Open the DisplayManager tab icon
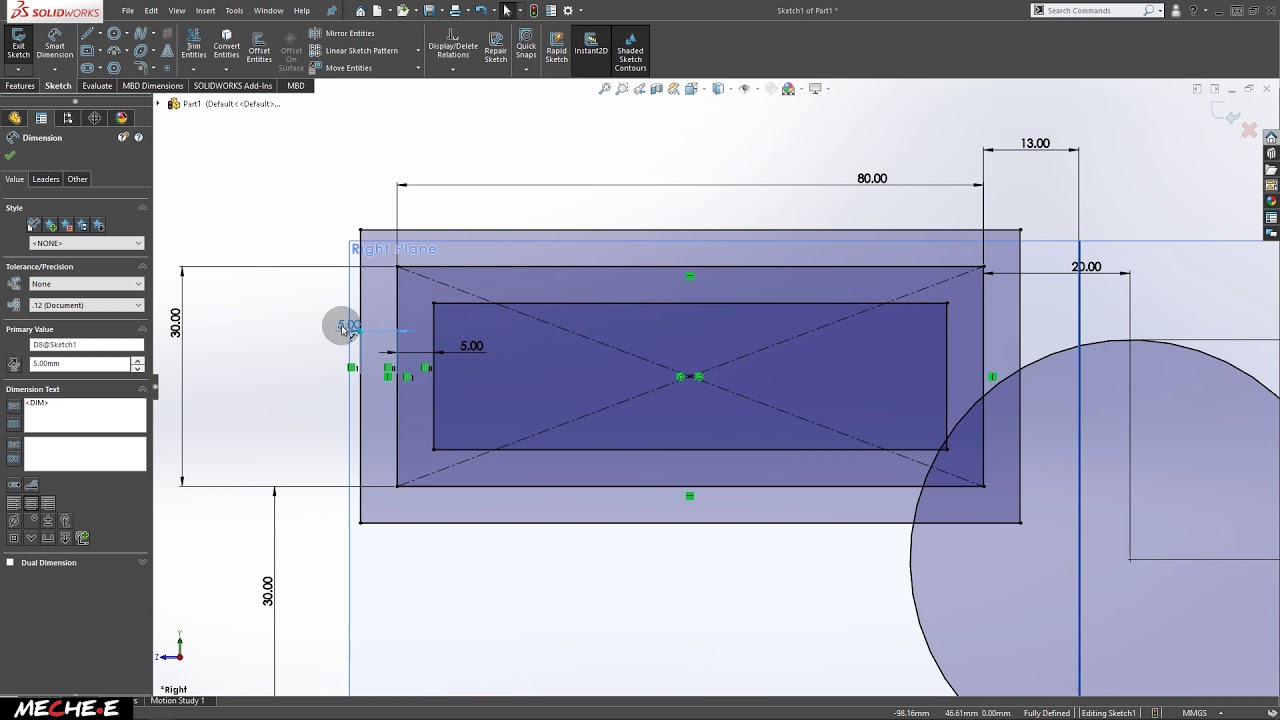 [x=122, y=118]
